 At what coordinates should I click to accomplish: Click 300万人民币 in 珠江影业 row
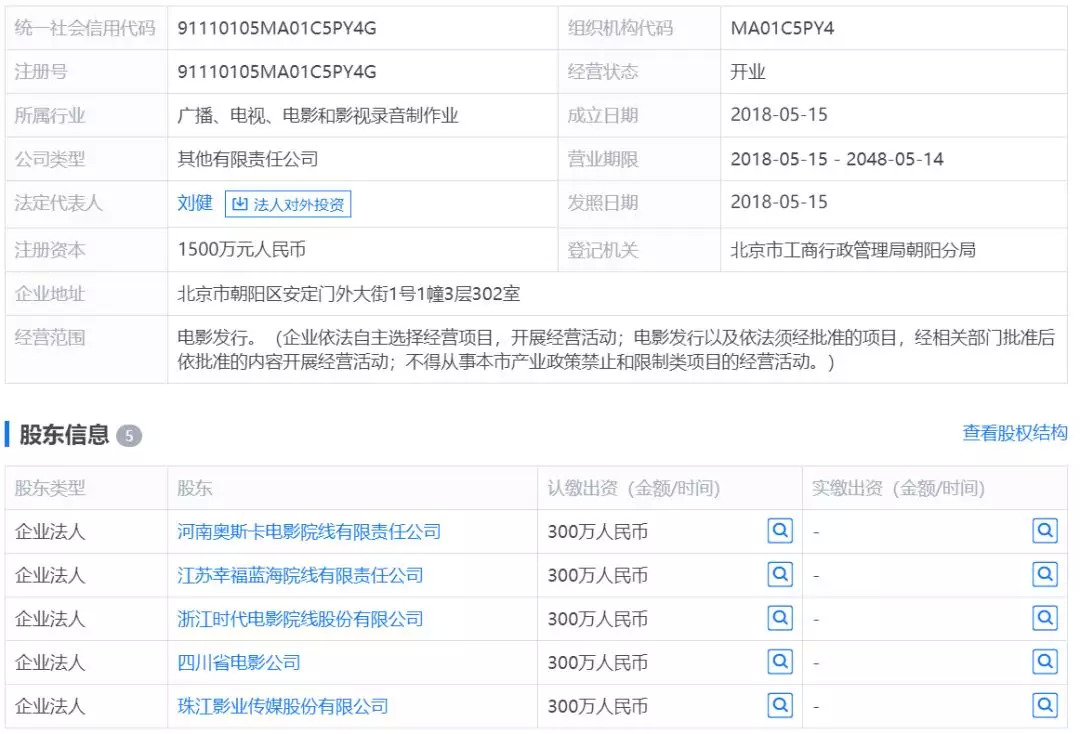coord(597,706)
